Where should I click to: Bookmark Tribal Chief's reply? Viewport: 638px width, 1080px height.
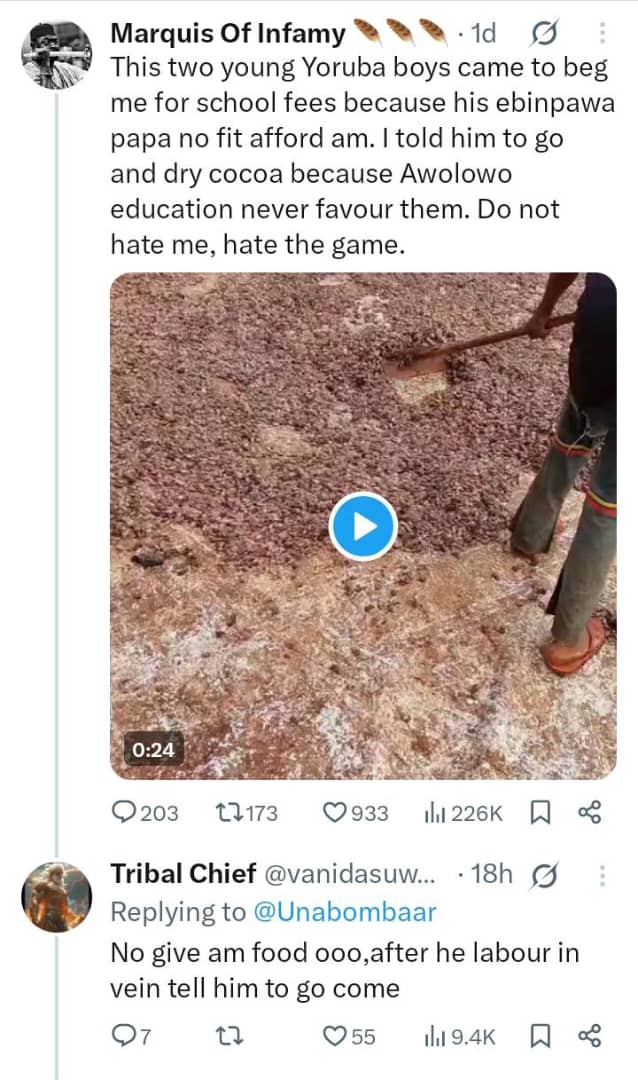point(540,1037)
